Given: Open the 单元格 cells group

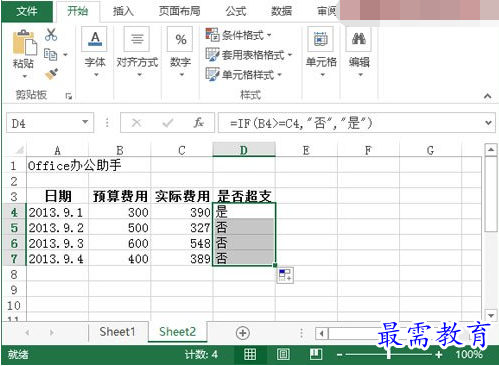Looking at the screenshot, I should 321,53.
